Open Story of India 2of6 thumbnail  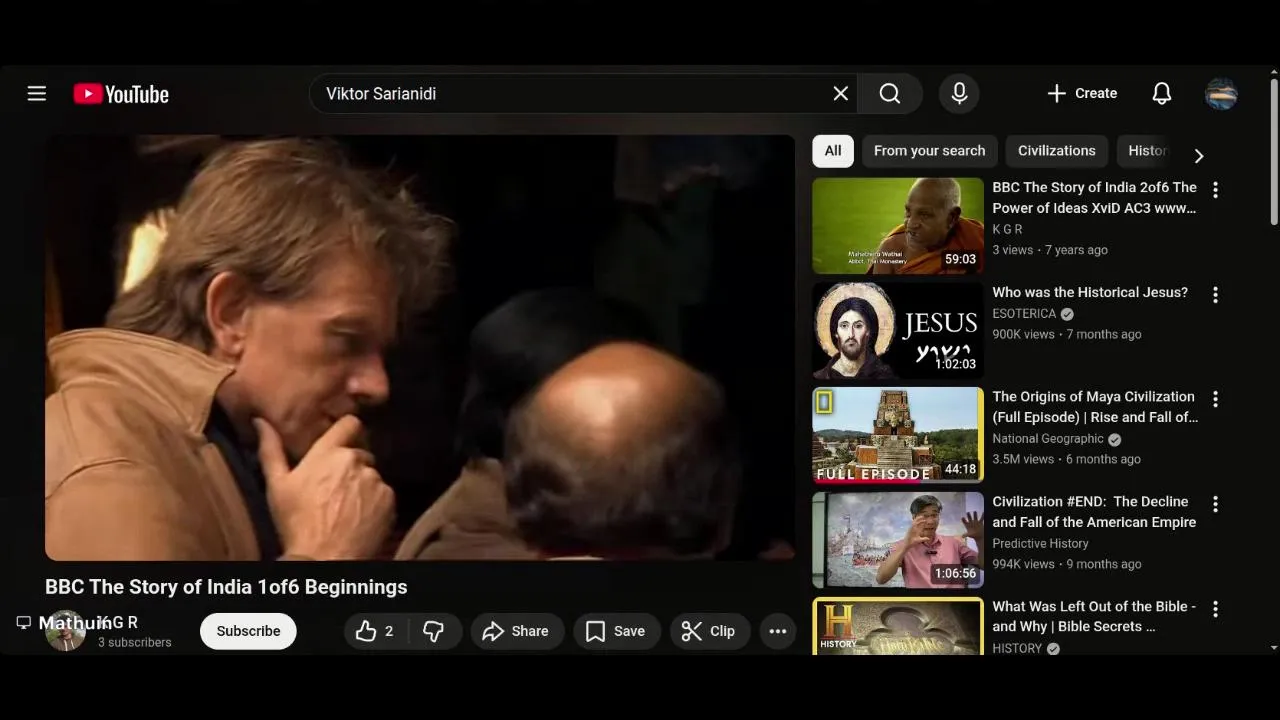pyautogui.click(x=898, y=226)
